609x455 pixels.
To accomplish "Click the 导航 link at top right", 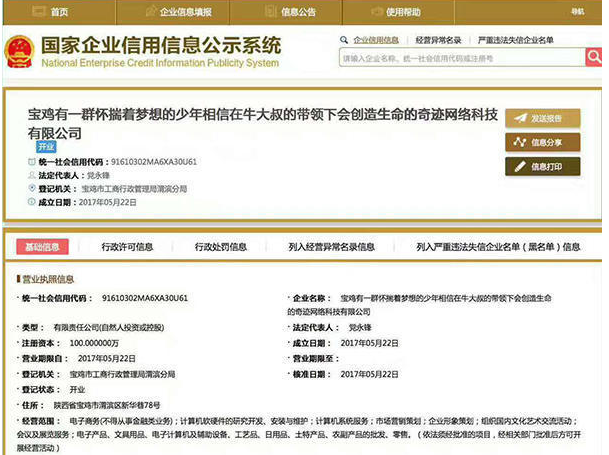I will (578, 11).
